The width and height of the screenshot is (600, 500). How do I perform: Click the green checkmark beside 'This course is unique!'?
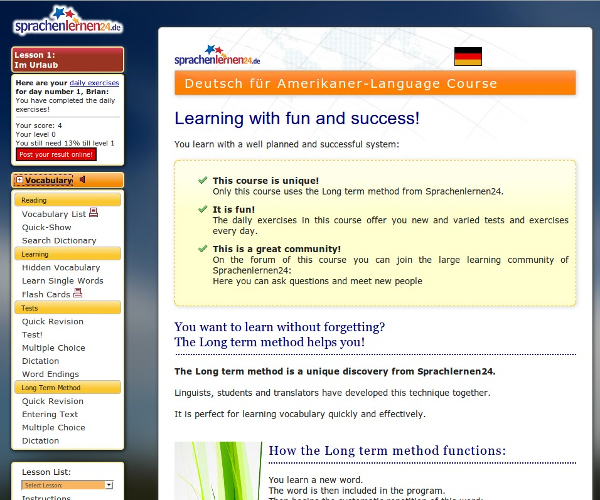pyautogui.click(x=202, y=180)
